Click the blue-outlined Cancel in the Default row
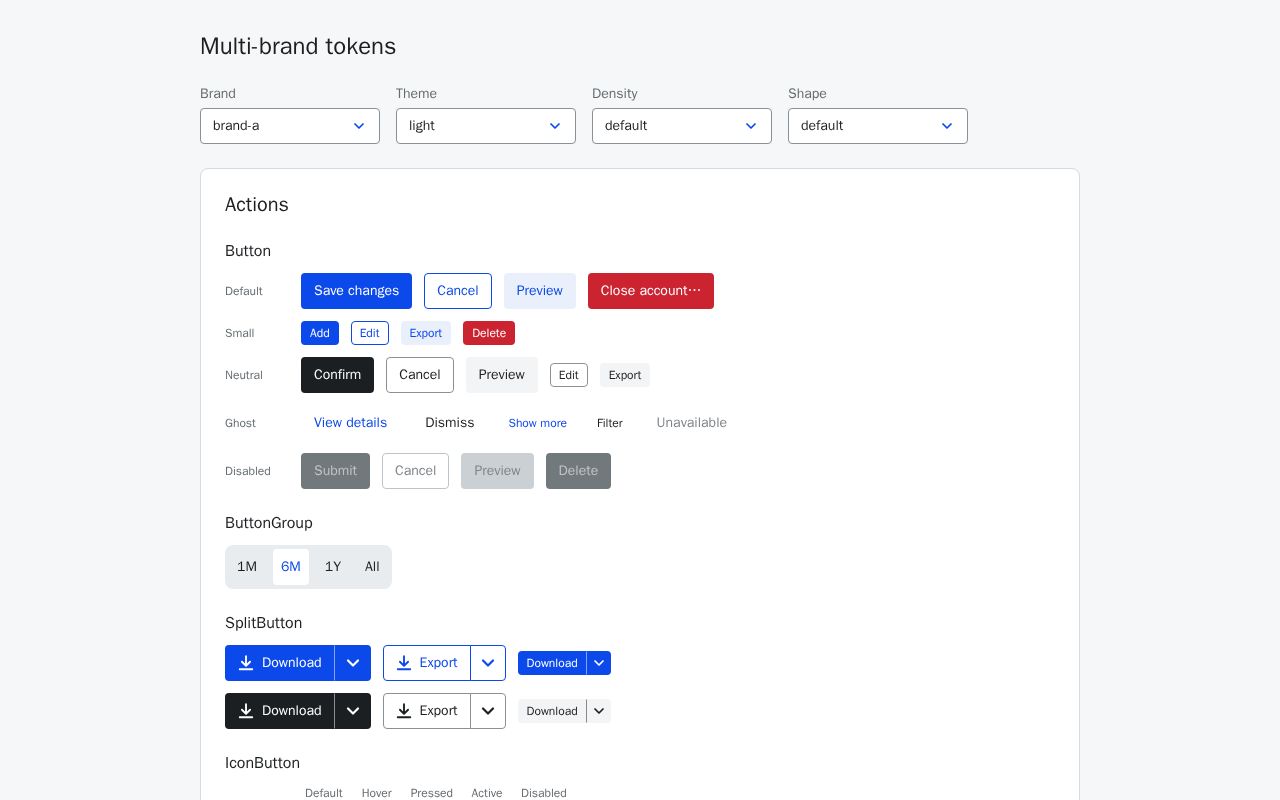This screenshot has width=1280, height=800. tap(458, 291)
